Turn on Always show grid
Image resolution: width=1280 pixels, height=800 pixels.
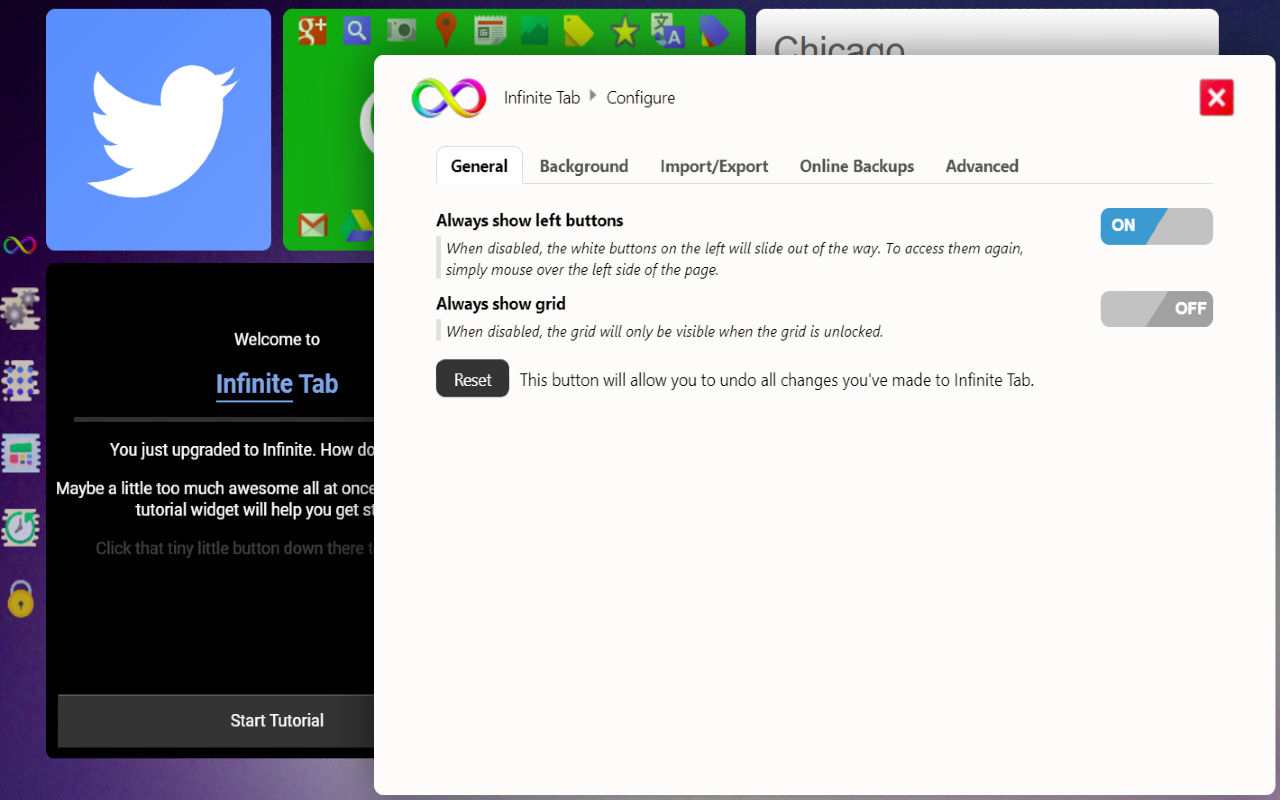(1156, 309)
